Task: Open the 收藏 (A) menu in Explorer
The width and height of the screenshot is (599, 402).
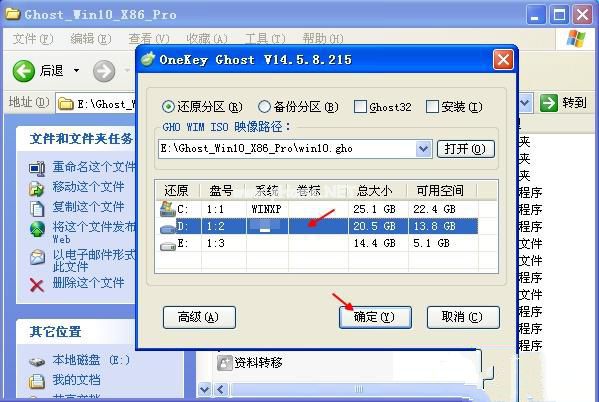Action: pyautogui.click(x=207, y=39)
